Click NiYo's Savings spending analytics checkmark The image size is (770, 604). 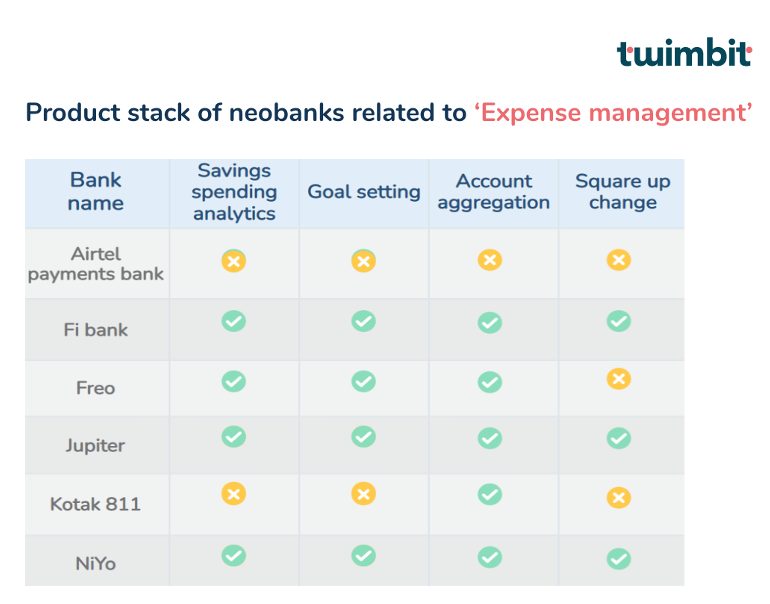coord(234,555)
